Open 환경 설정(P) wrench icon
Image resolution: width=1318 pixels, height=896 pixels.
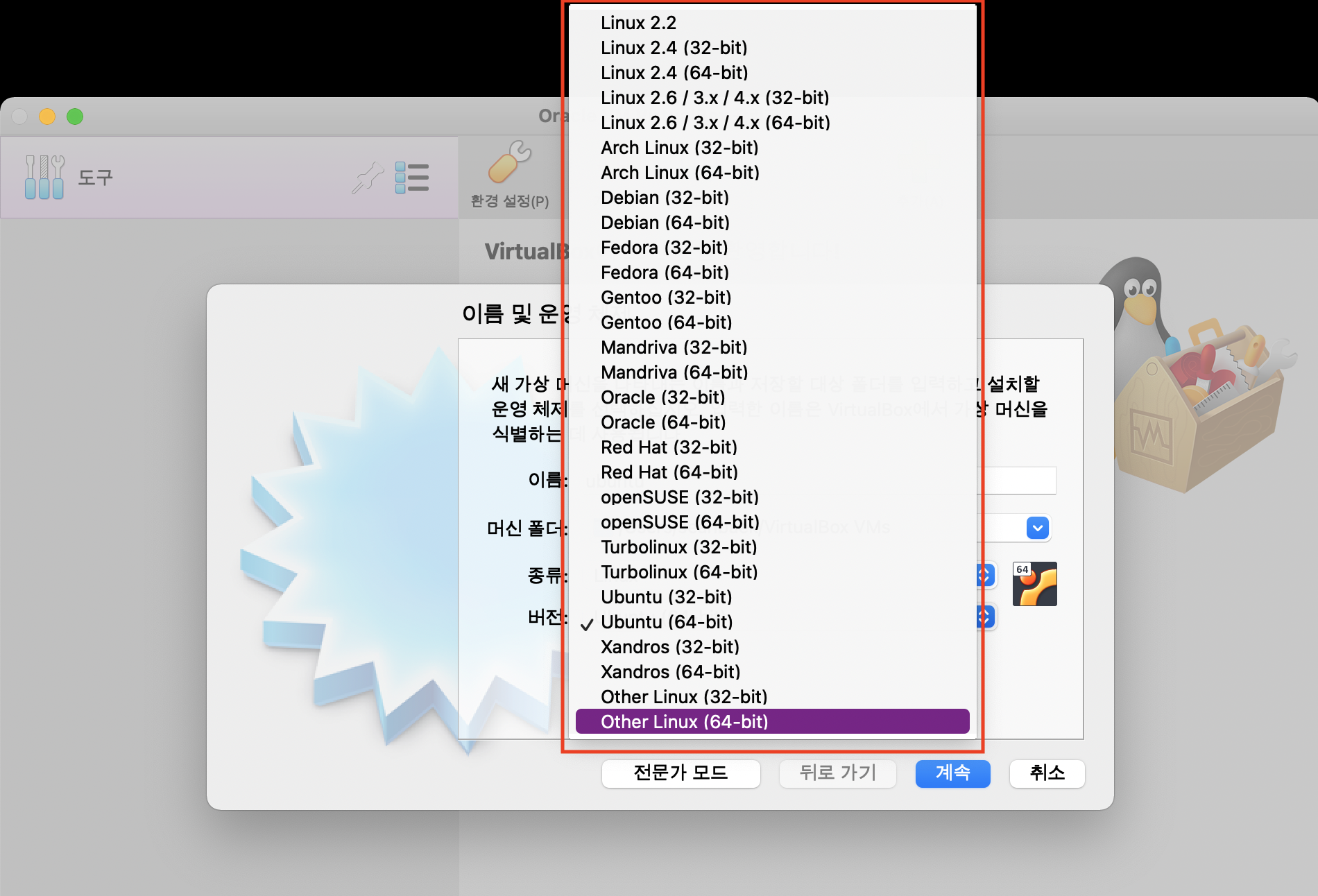(x=510, y=162)
